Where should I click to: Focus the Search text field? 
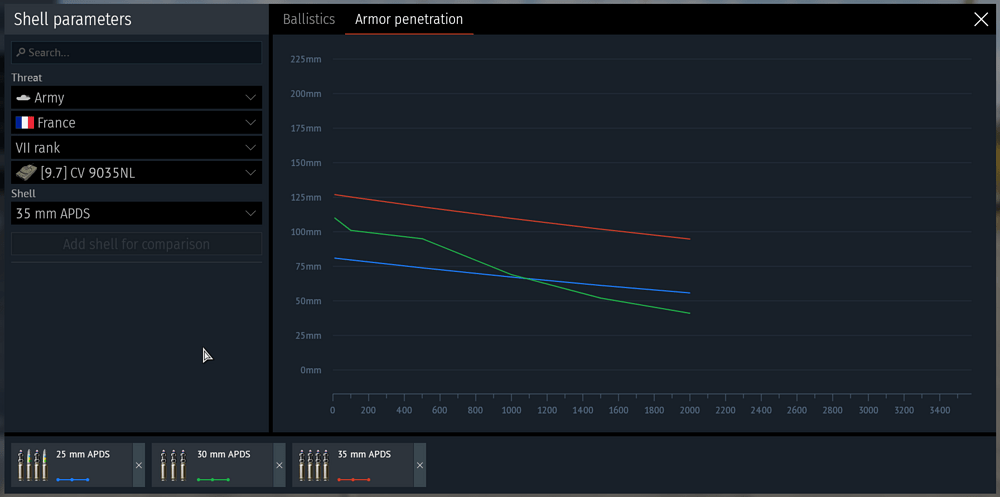point(140,53)
